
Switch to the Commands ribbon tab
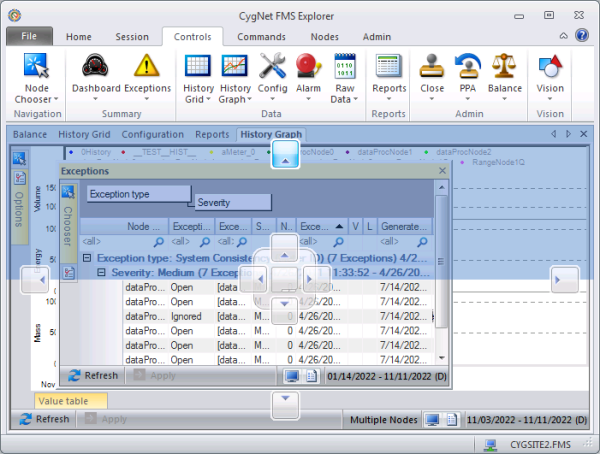pyautogui.click(x=261, y=37)
